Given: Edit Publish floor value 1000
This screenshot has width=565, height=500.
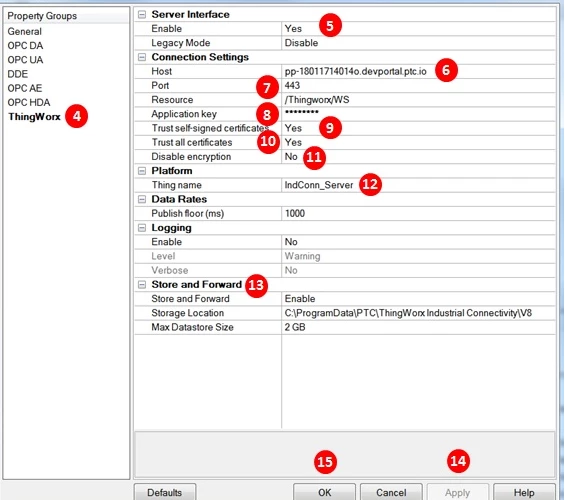Looking at the screenshot, I should coord(418,214).
